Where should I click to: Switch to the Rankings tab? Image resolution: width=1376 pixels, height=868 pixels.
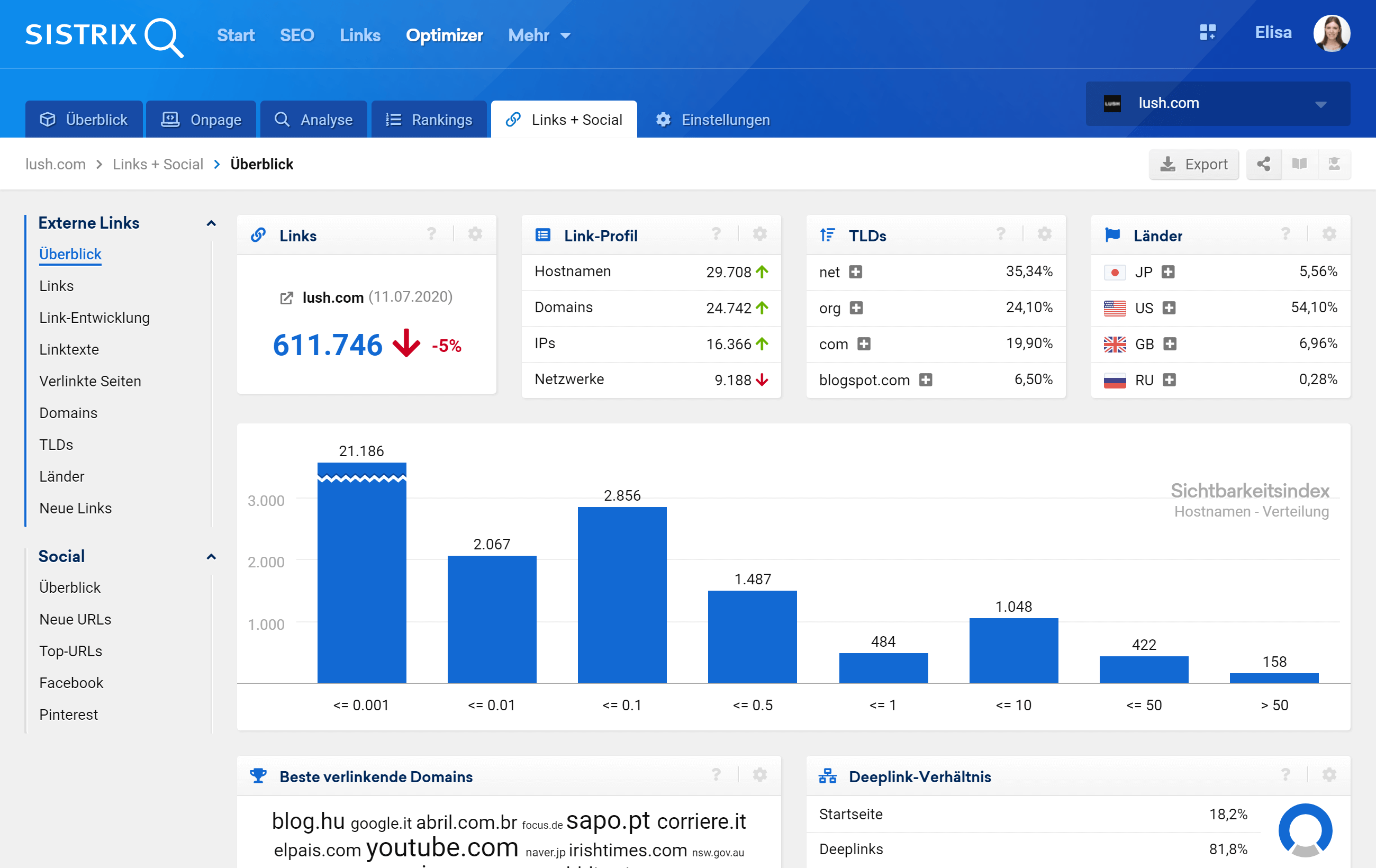(x=429, y=120)
